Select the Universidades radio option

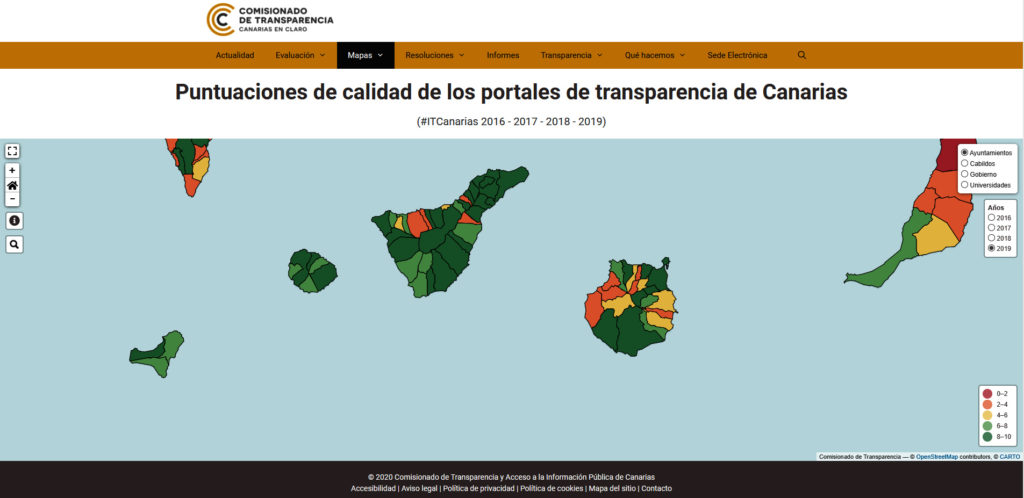click(x=964, y=185)
